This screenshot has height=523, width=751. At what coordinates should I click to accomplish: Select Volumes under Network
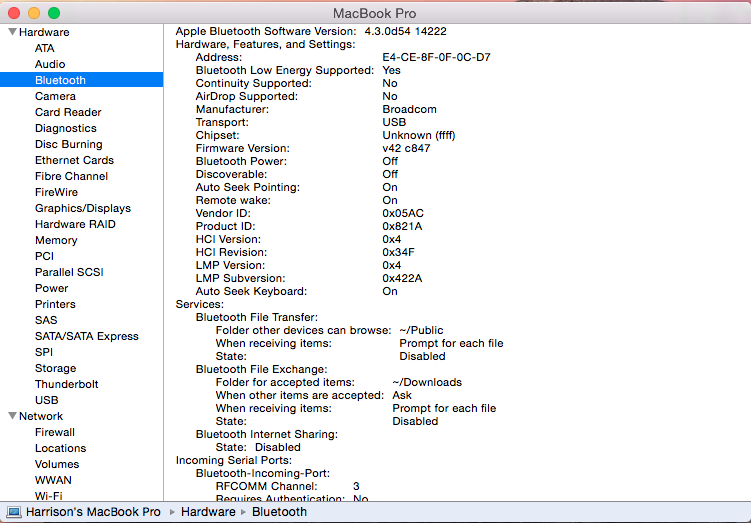point(57,464)
